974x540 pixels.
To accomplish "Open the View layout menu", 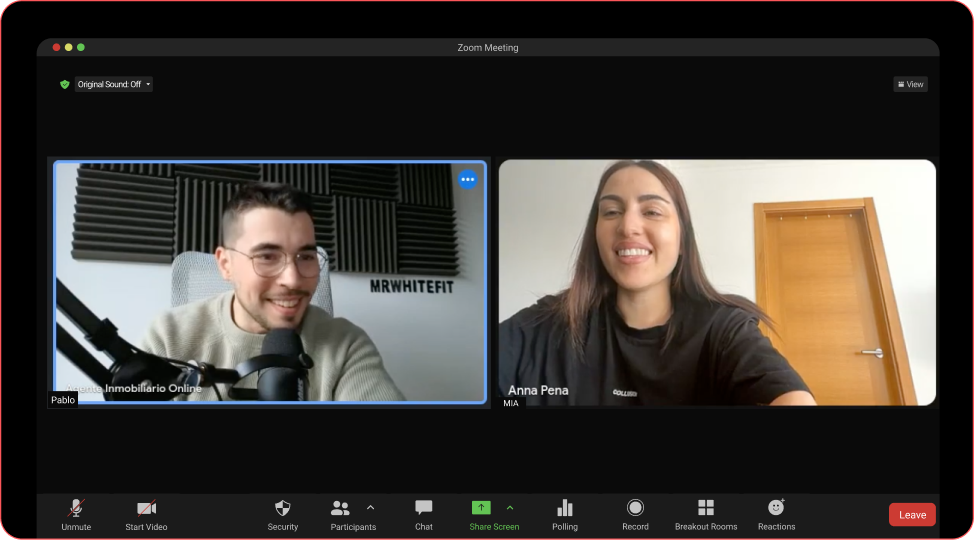I will 910,85.
